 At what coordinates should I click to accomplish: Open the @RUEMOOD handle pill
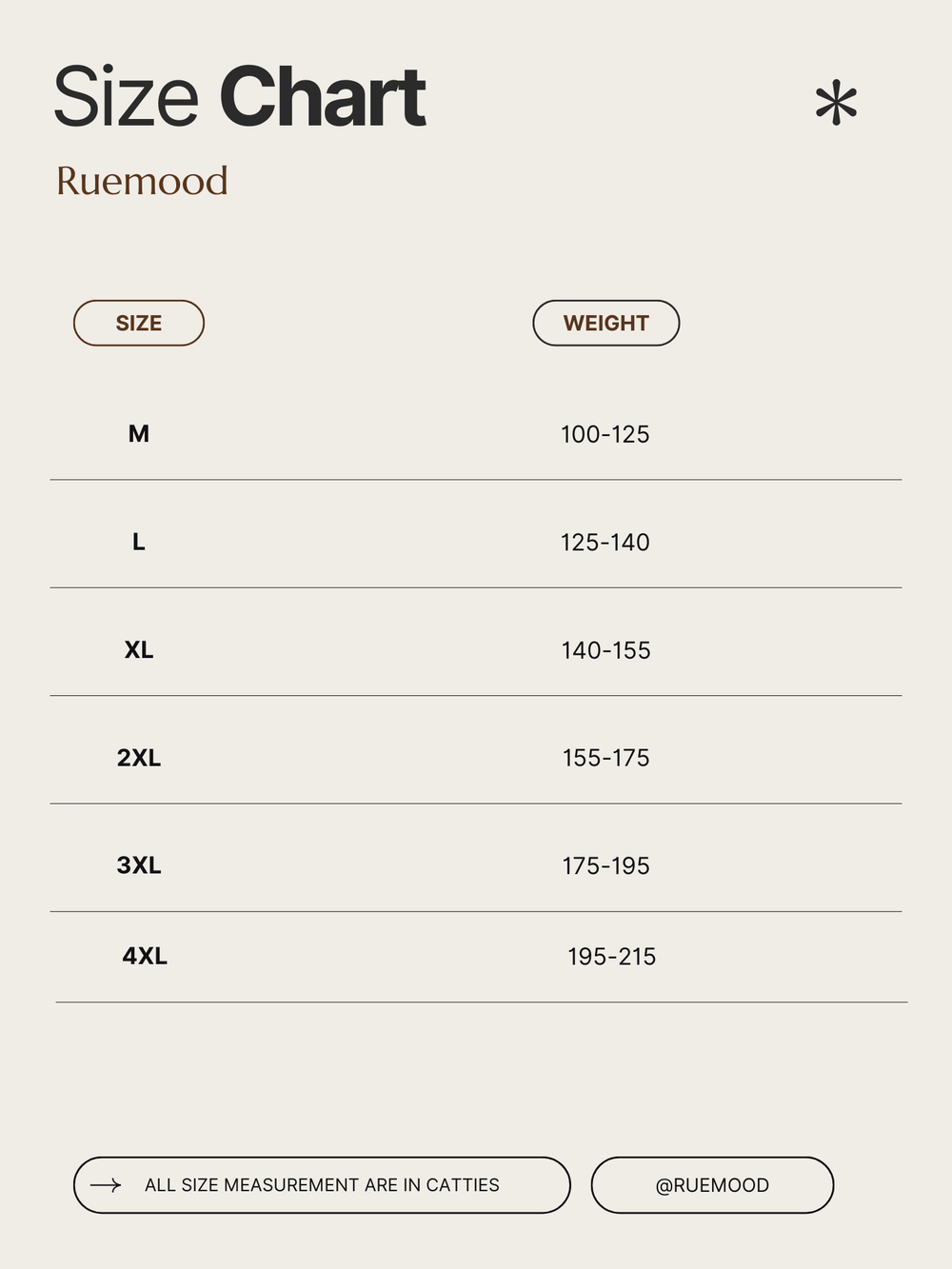point(712,1185)
